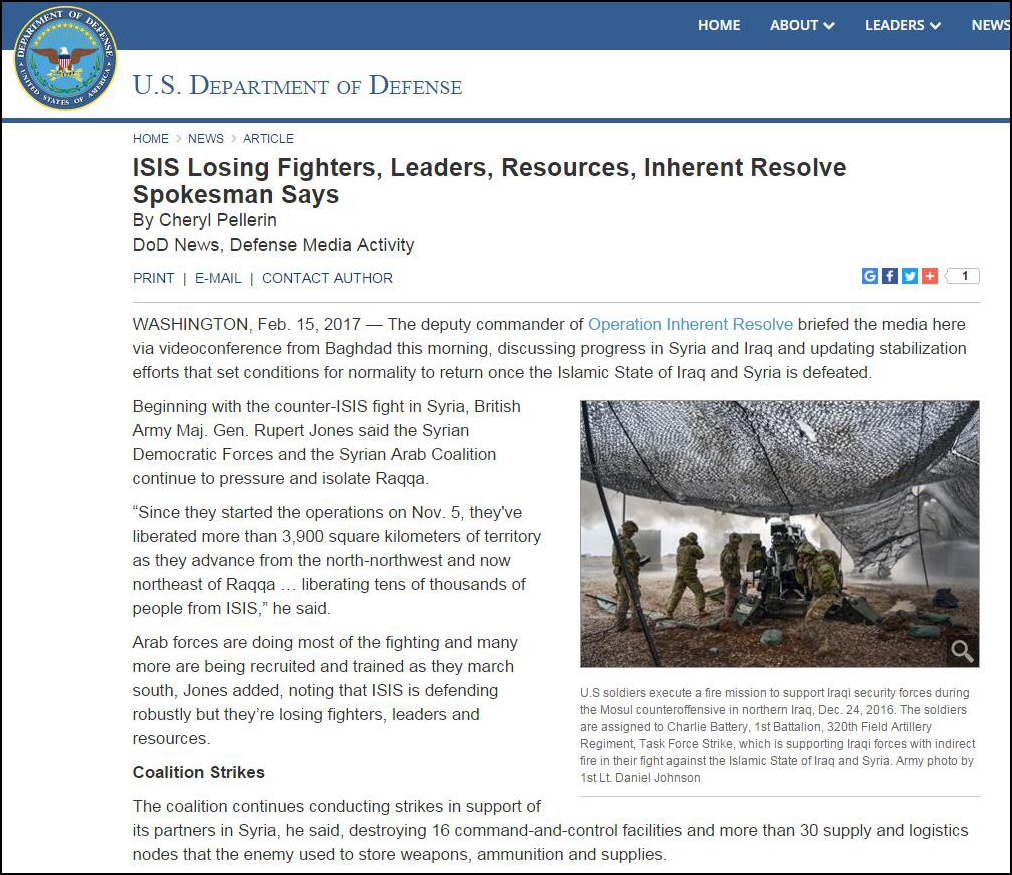Image resolution: width=1012 pixels, height=875 pixels.
Task: Go to HOME in breadcrumb trail
Action: pyautogui.click(x=150, y=139)
